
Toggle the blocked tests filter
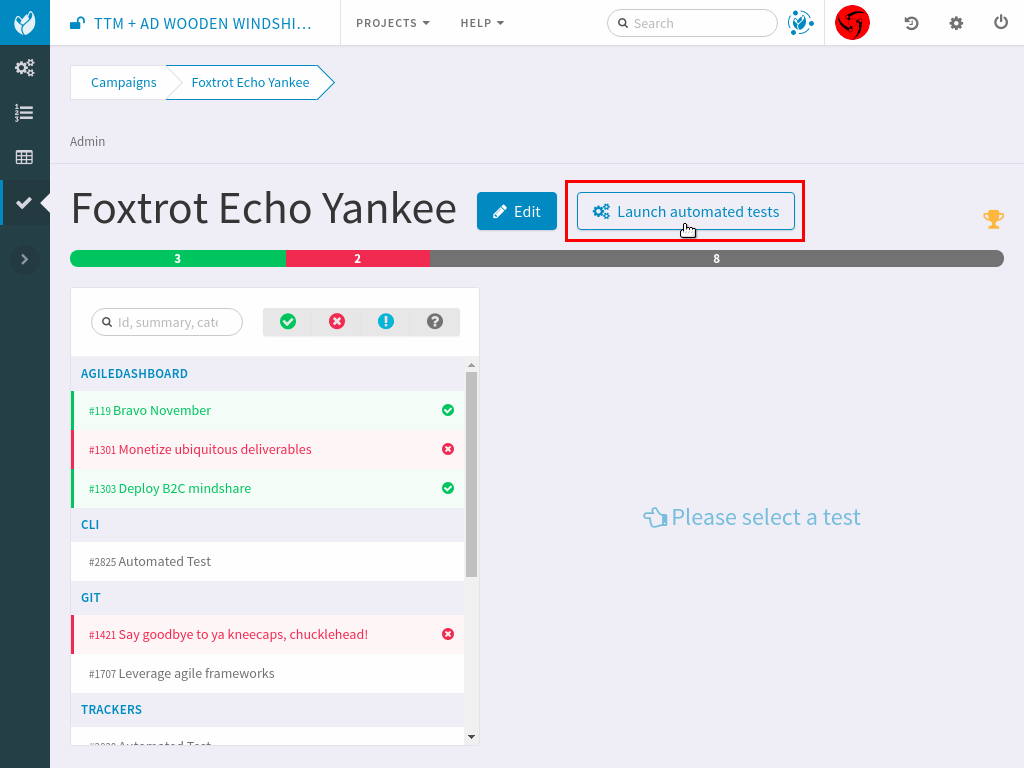(x=386, y=321)
